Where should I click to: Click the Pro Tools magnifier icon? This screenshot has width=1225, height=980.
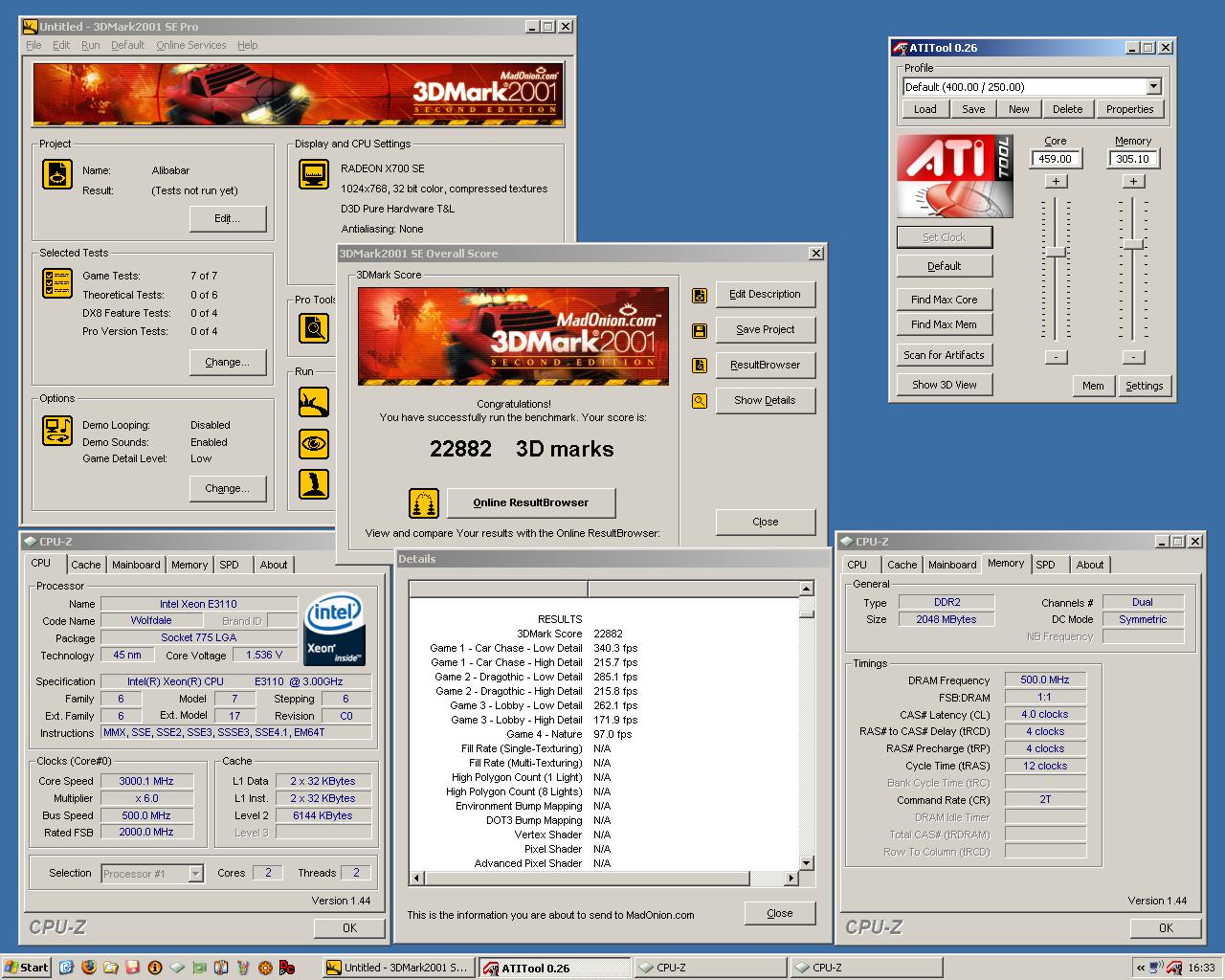pyautogui.click(x=313, y=328)
